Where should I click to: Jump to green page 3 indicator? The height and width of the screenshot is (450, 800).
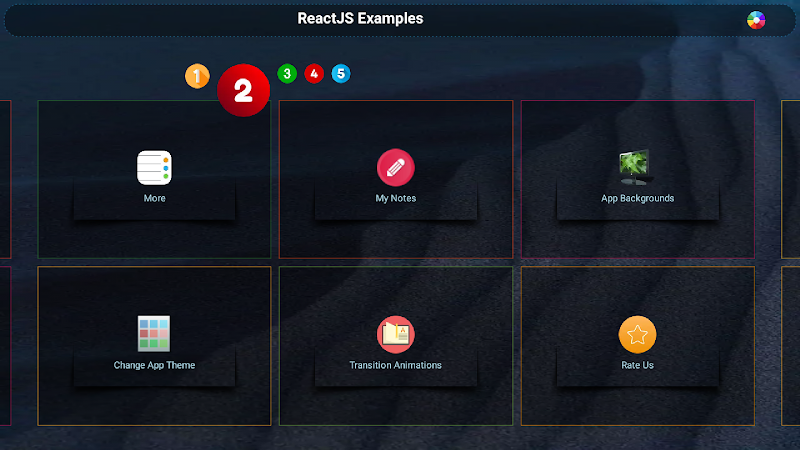[287, 73]
